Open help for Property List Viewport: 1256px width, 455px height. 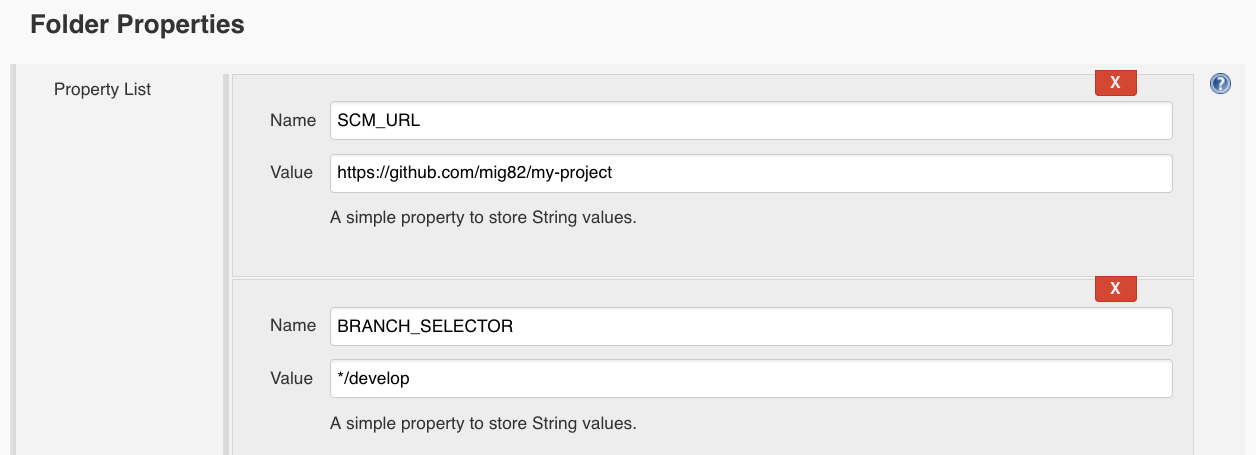click(x=1220, y=84)
